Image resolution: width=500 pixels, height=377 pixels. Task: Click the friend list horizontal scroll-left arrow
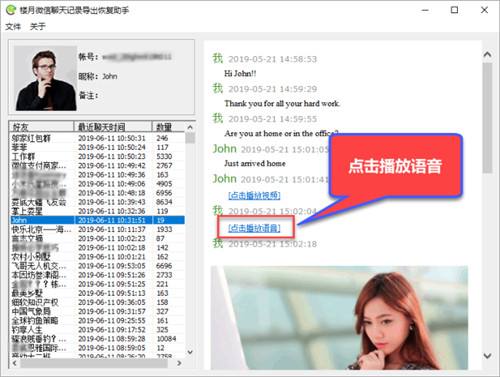point(14,363)
